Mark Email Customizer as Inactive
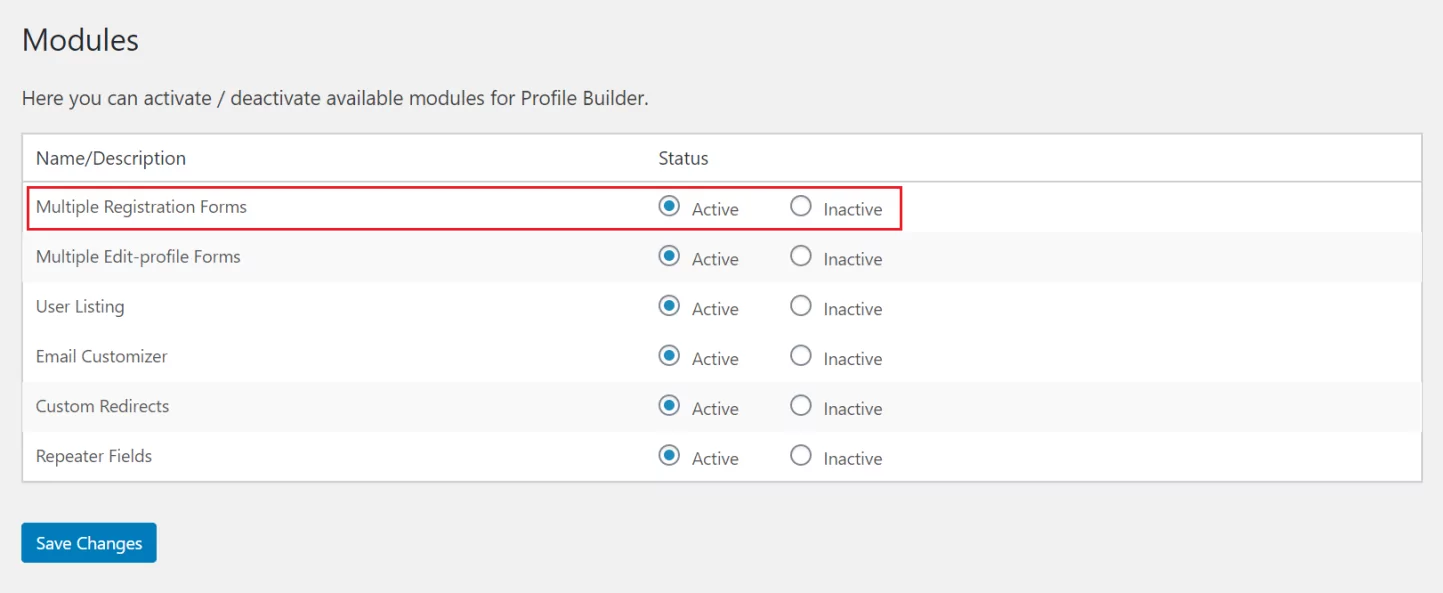This screenshot has height=593, width=1443. click(801, 356)
